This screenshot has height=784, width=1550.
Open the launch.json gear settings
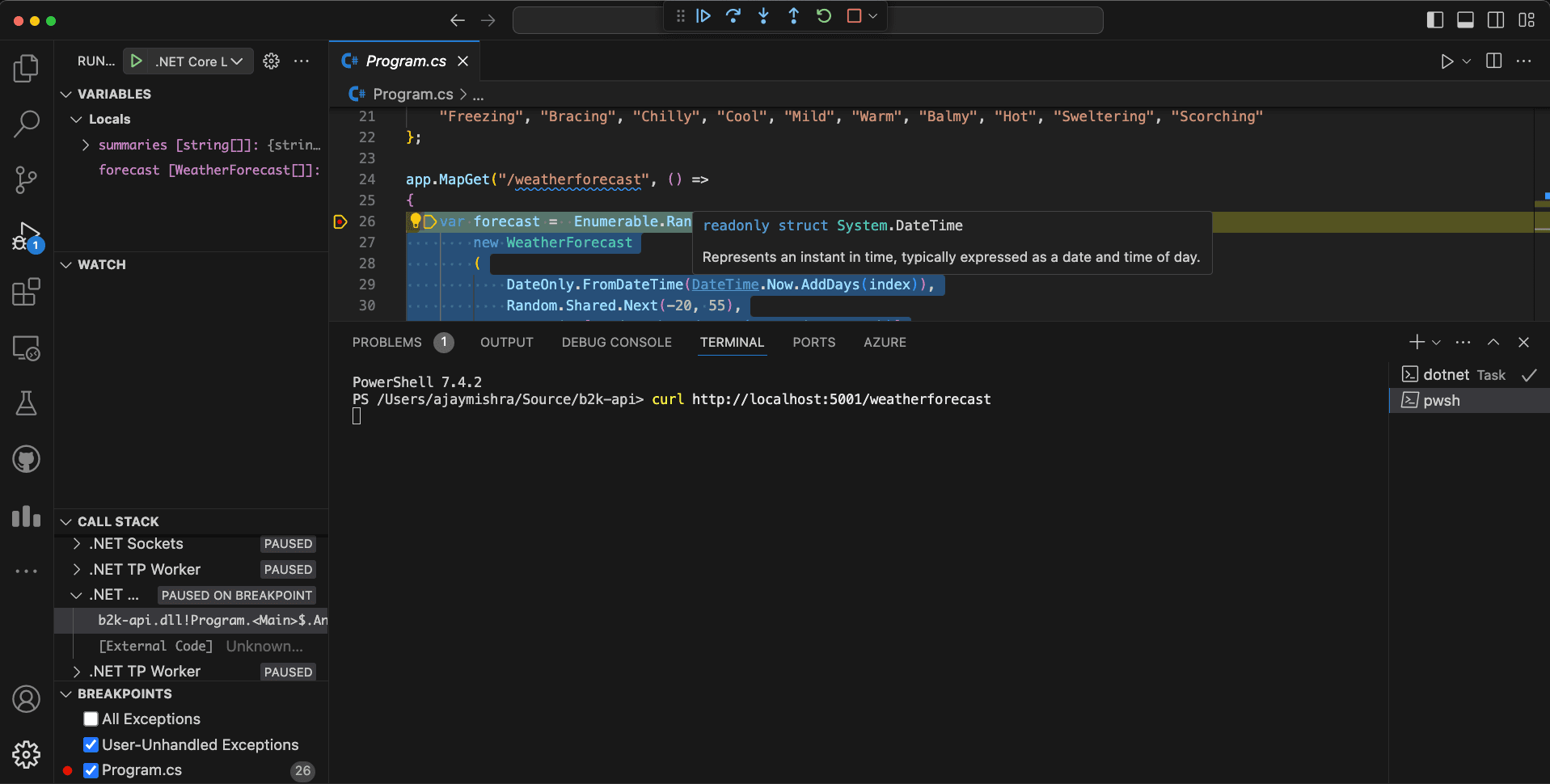[x=272, y=61]
